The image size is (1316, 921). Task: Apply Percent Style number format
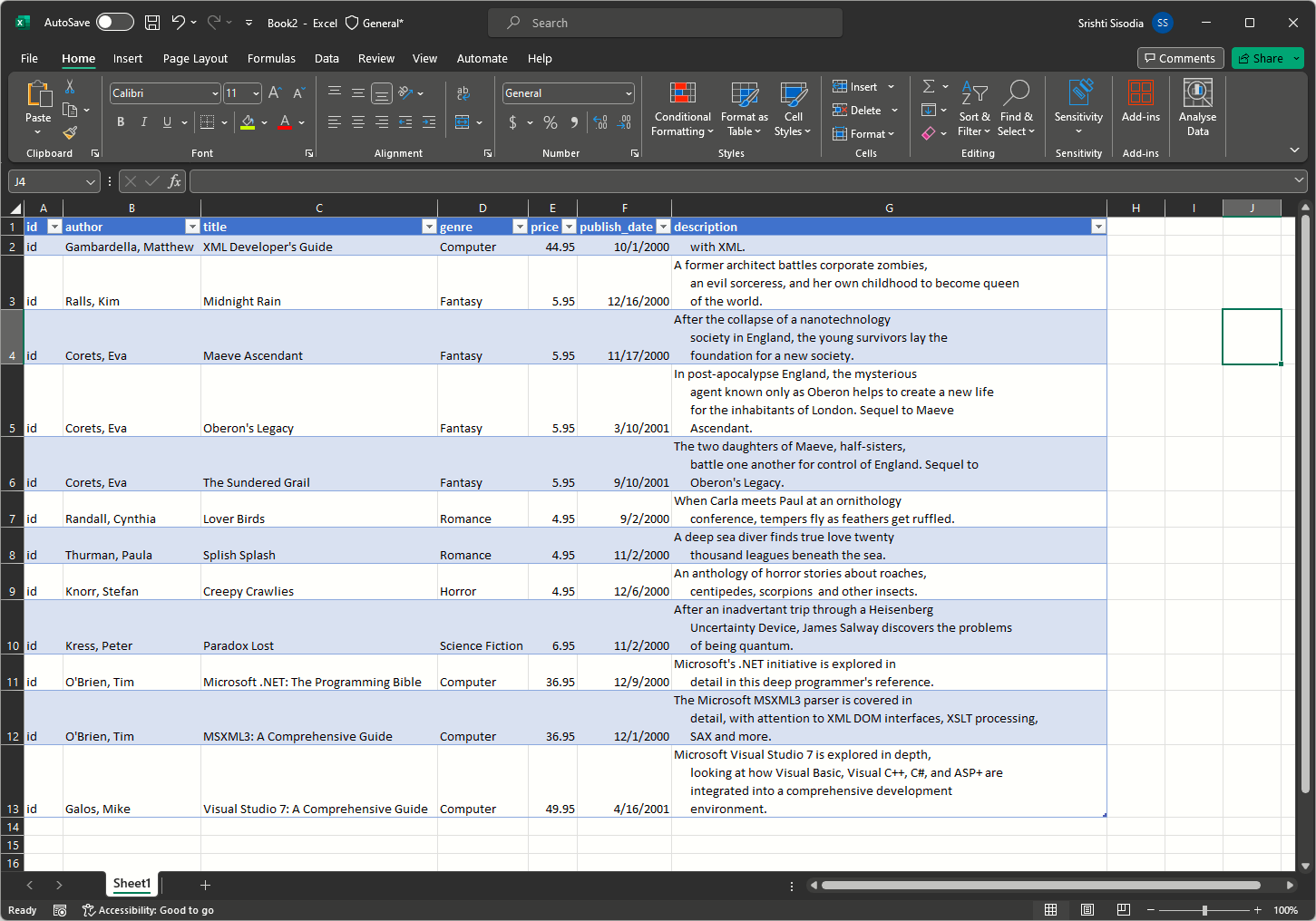point(551,122)
